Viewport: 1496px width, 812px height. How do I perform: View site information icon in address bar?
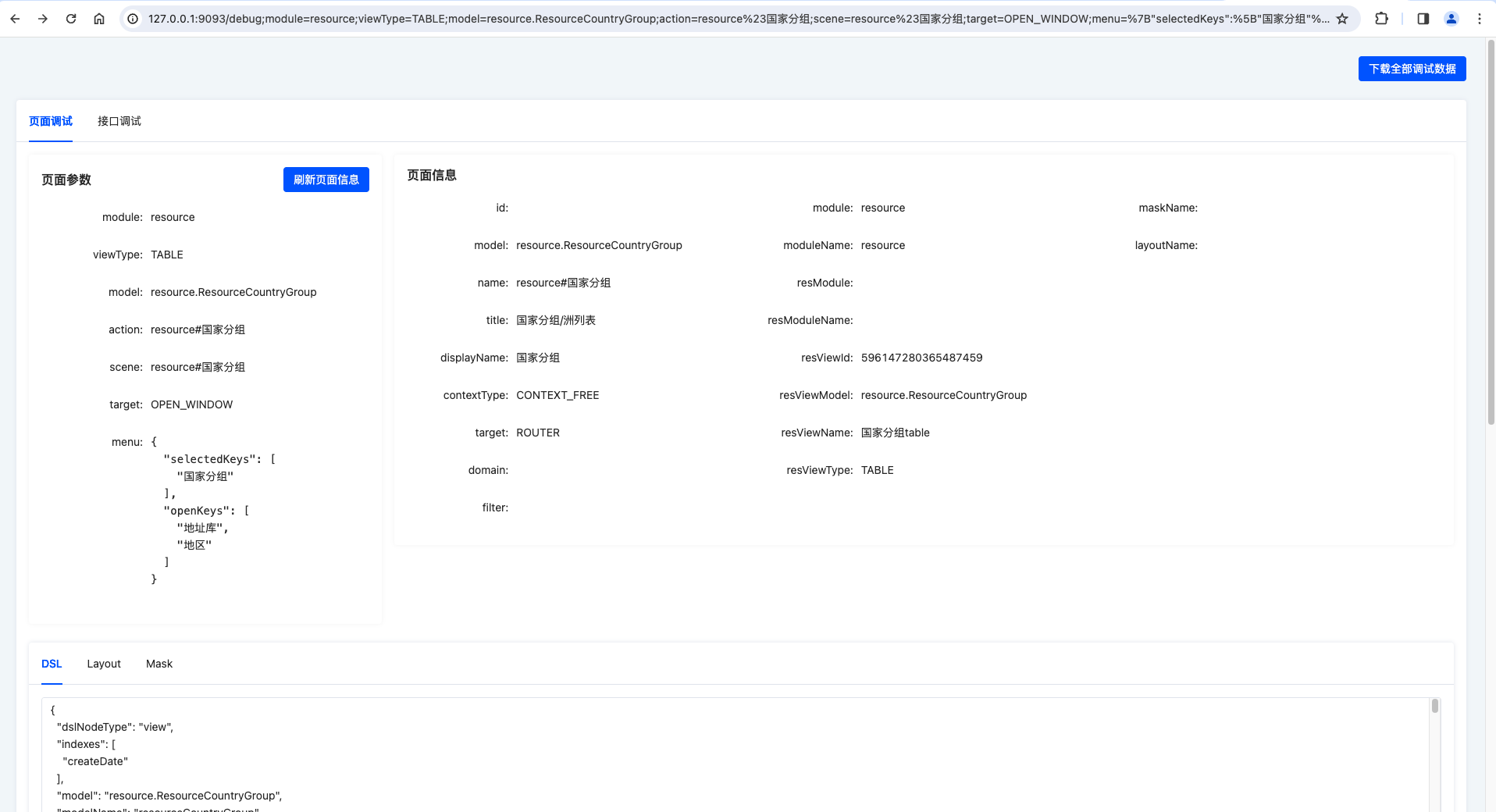134,19
